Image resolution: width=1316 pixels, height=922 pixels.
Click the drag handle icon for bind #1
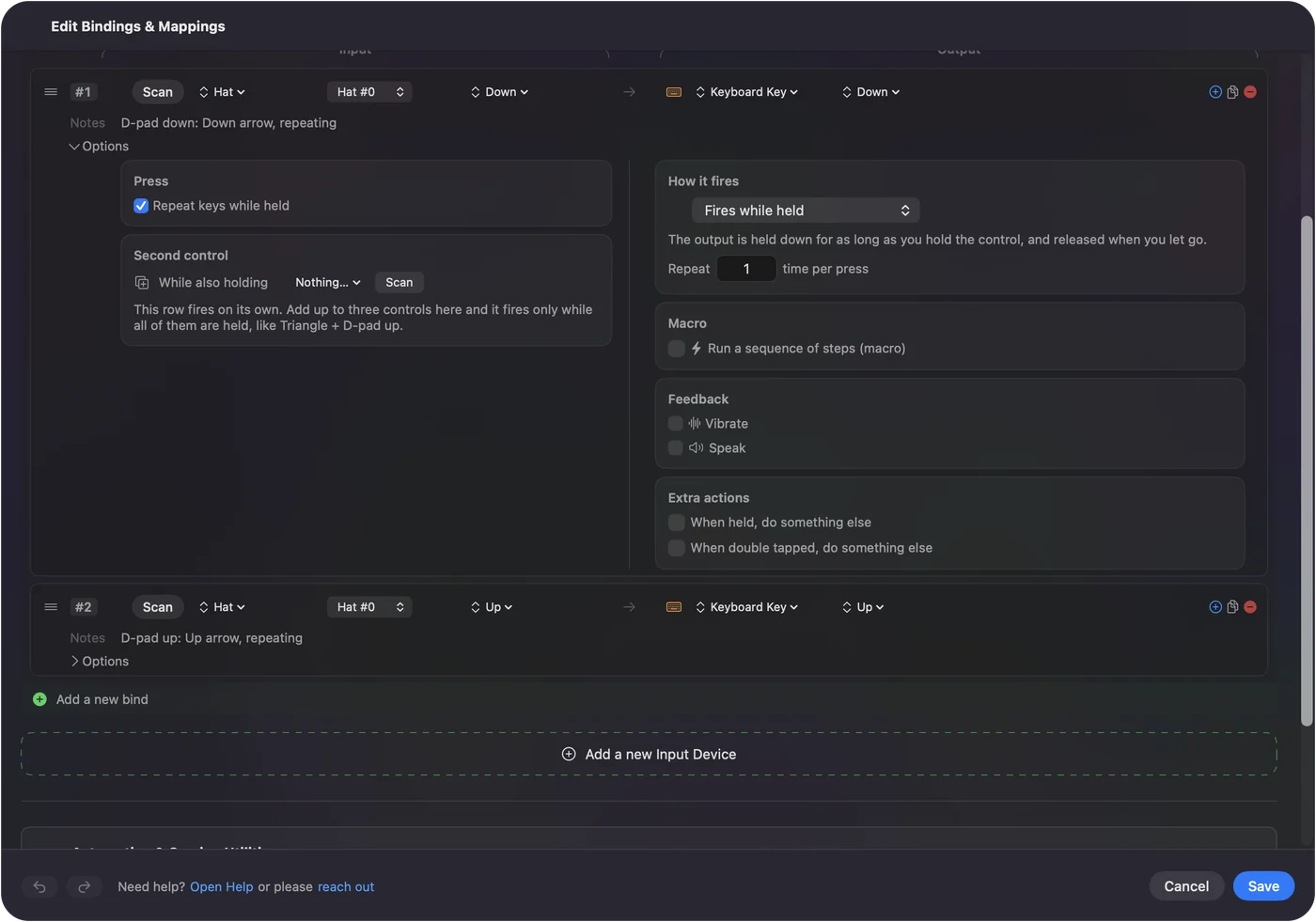51,92
